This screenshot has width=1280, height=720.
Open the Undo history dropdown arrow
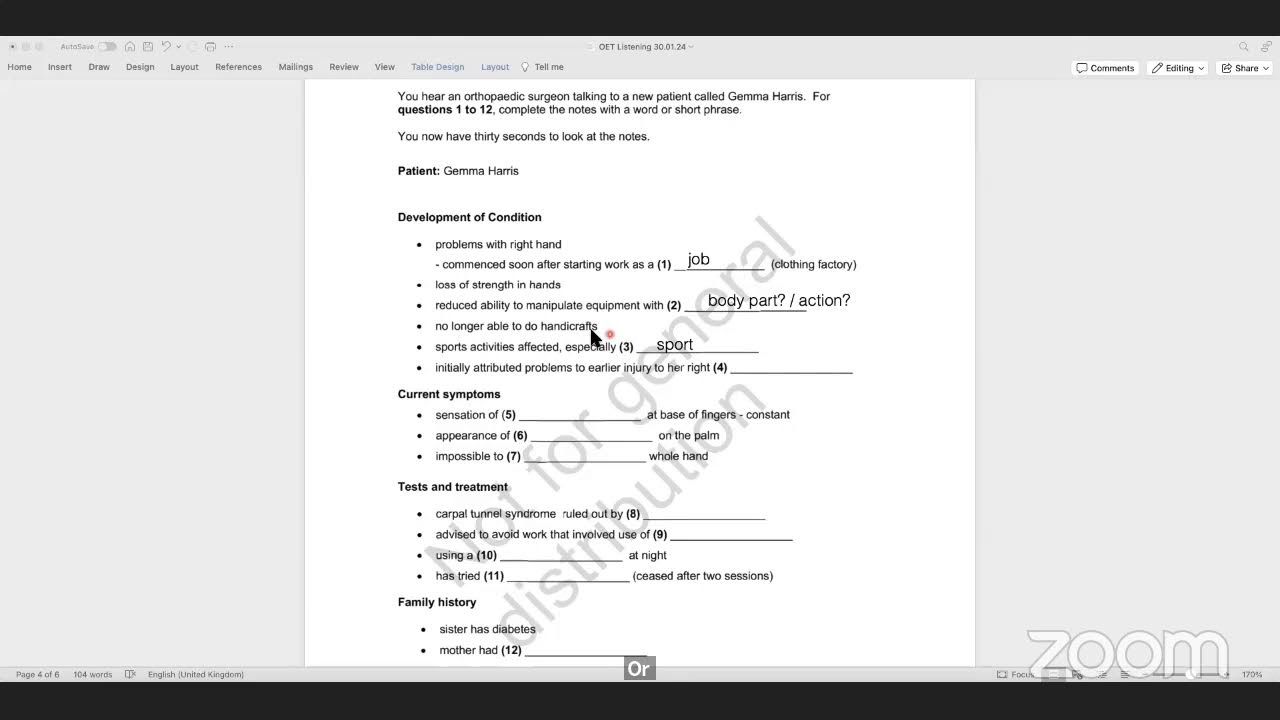coord(179,47)
